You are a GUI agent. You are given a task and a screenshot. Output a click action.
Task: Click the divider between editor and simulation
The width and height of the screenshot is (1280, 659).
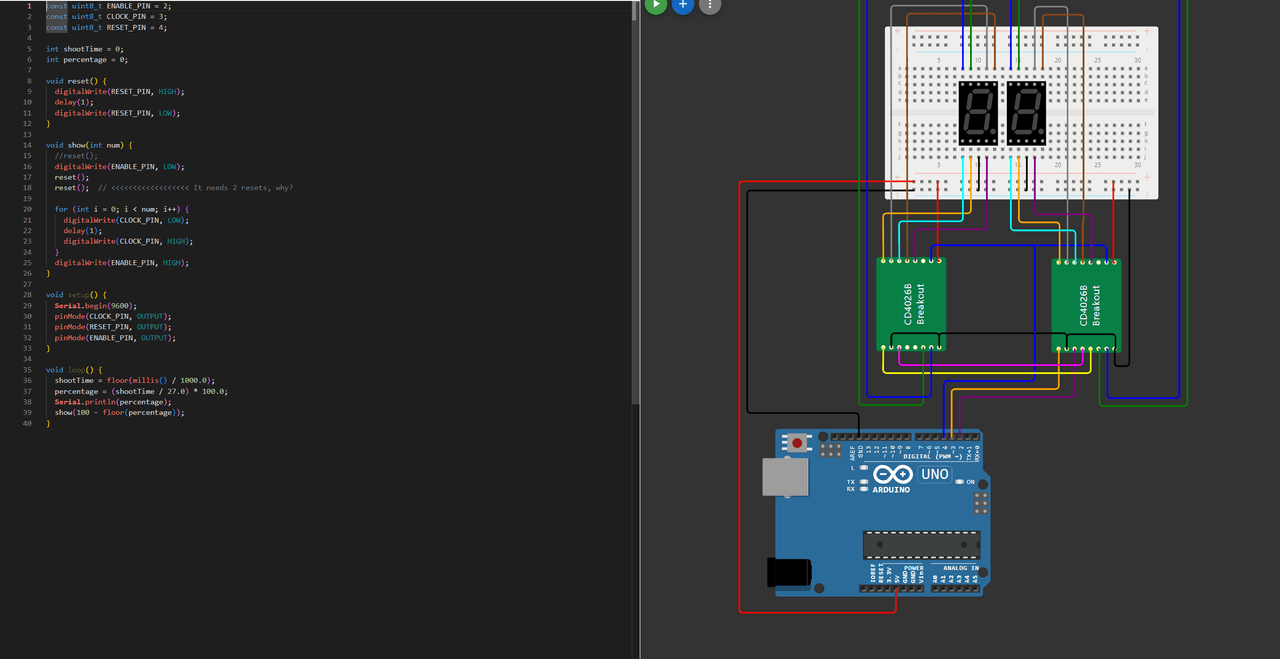(640, 330)
